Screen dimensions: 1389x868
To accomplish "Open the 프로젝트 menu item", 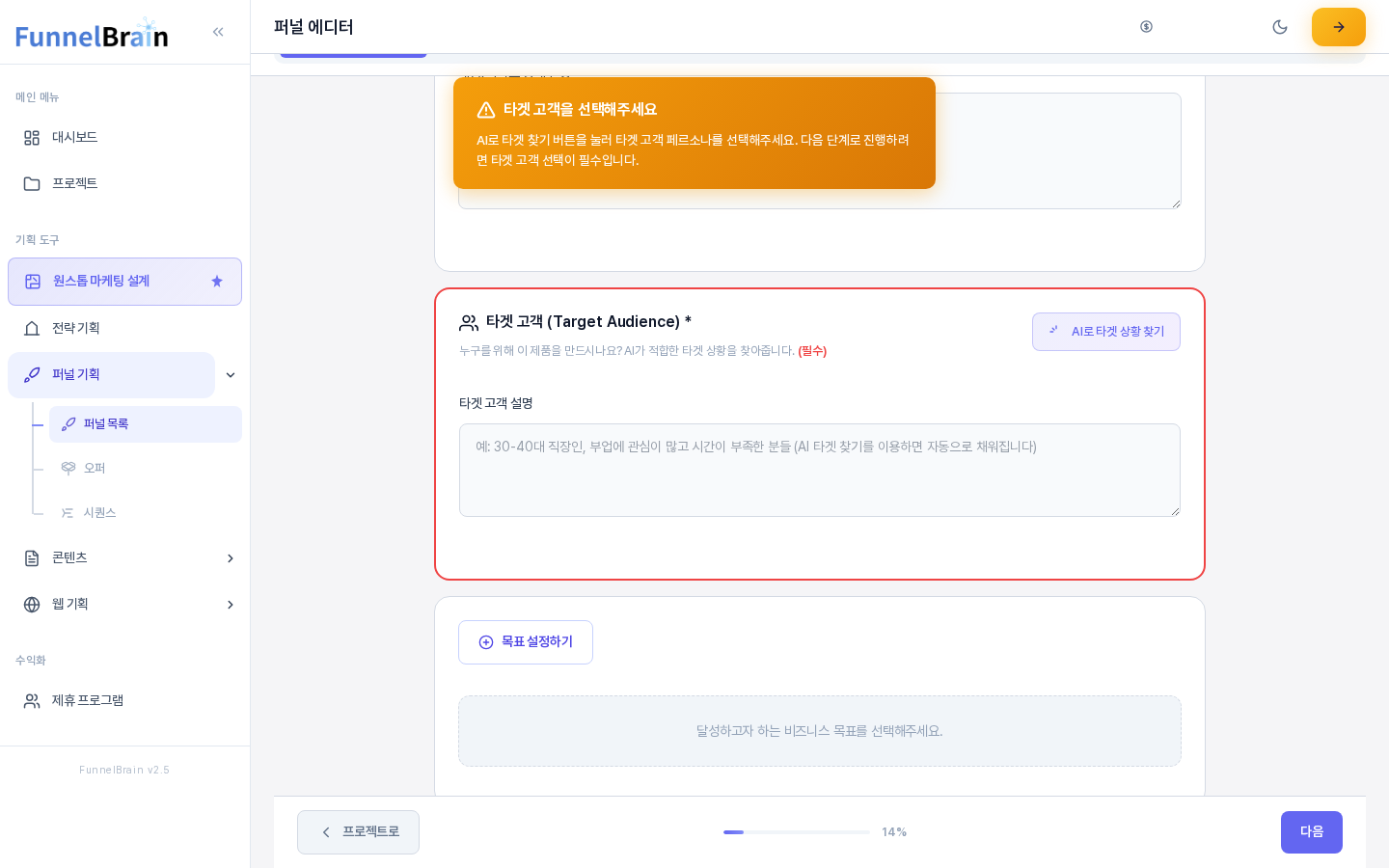I will click(124, 184).
